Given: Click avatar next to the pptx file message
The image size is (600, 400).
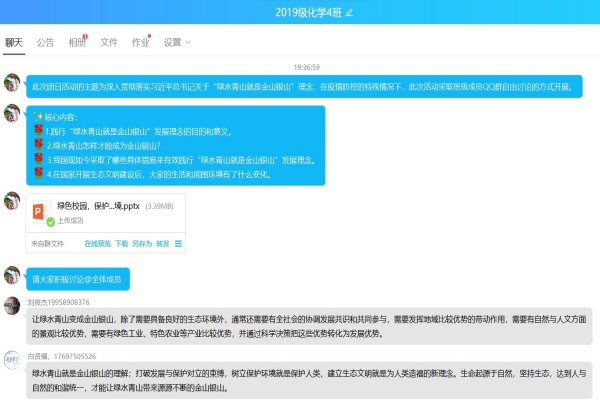Looking at the screenshot, I should [x=12, y=200].
